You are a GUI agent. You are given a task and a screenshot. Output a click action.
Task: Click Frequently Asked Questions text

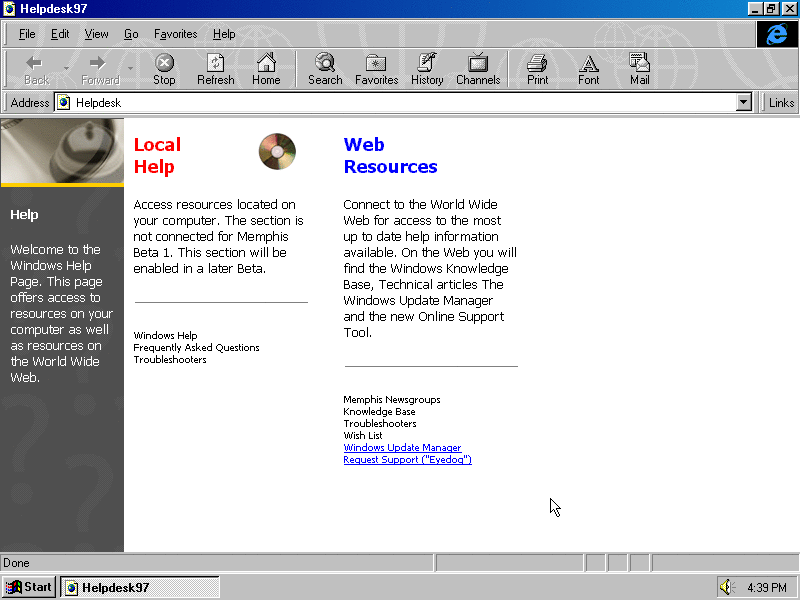click(x=196, y=347)
